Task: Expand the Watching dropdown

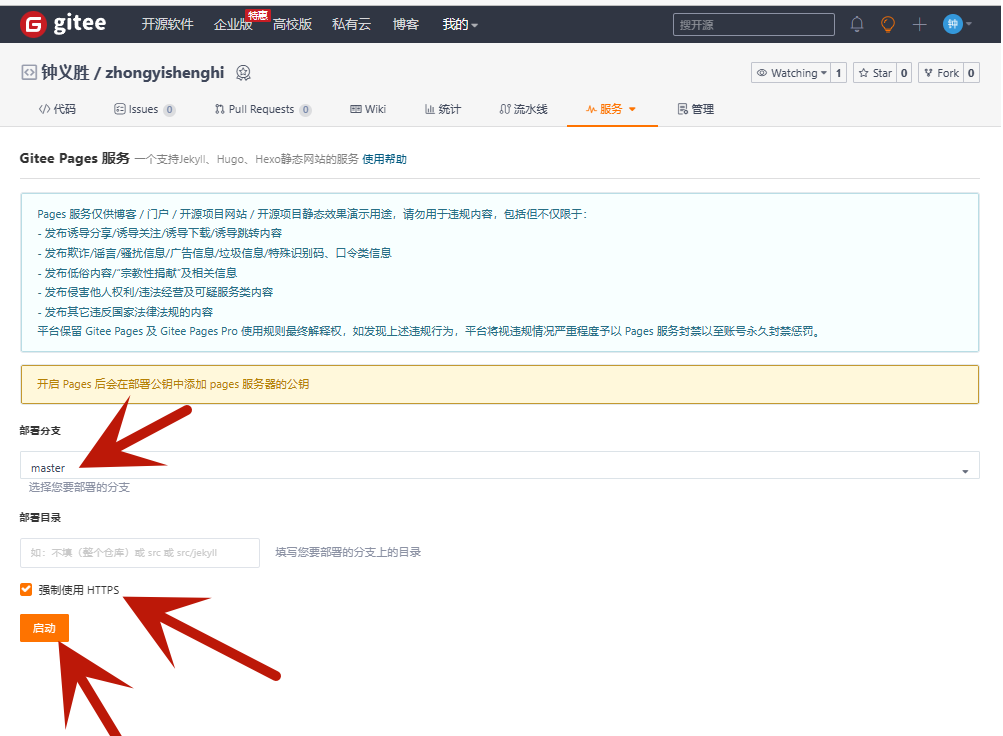Action: point(791,73)
